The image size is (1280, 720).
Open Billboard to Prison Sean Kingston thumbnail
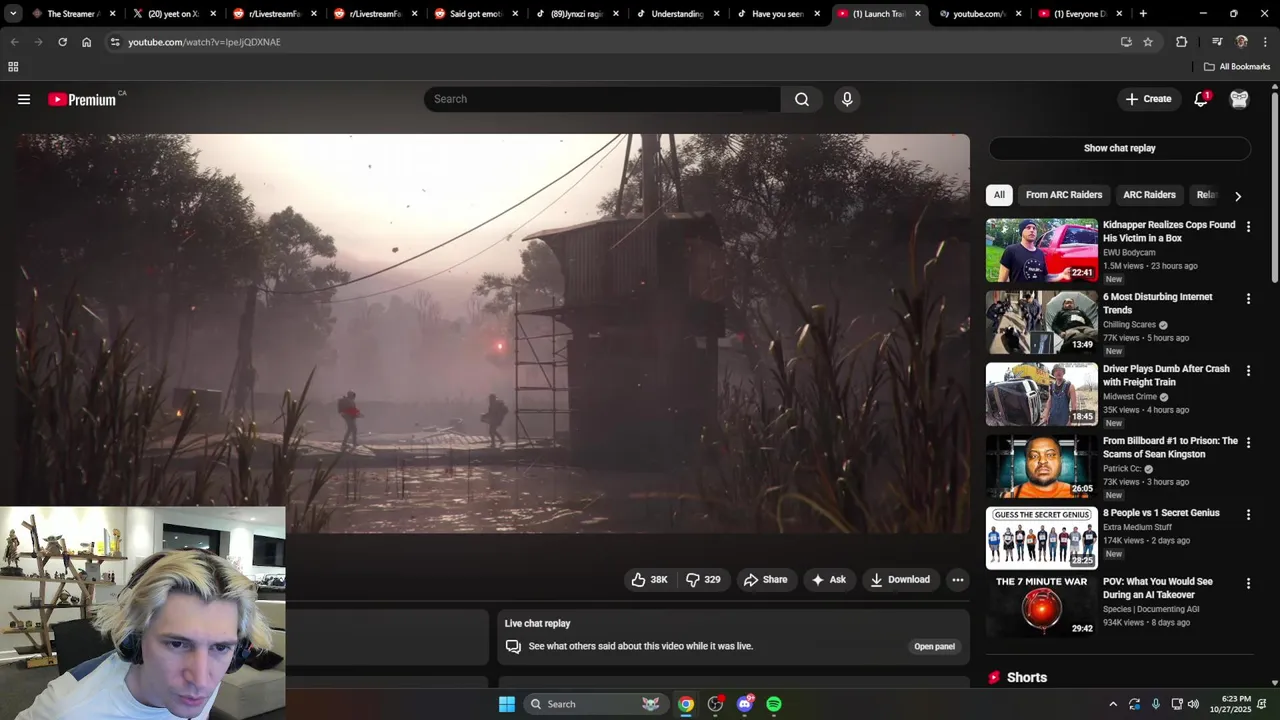1041,467
